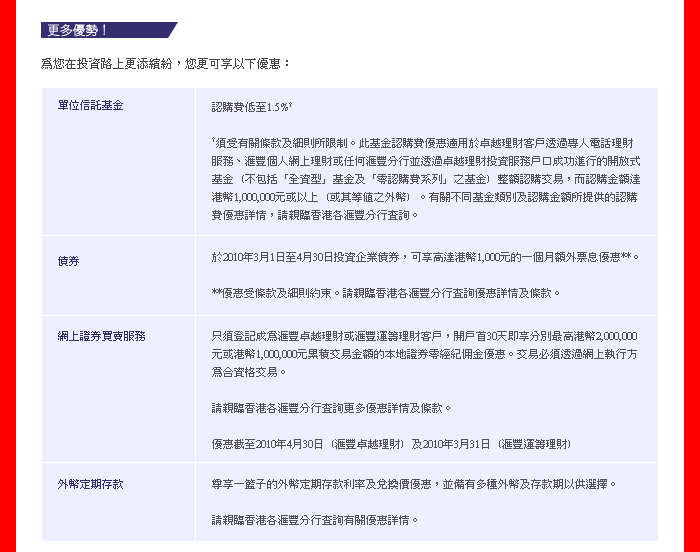Click the line ending 請親臨香港各滙豐分行查詢 under unit trust
700x552 pixels.
point(315,215)
